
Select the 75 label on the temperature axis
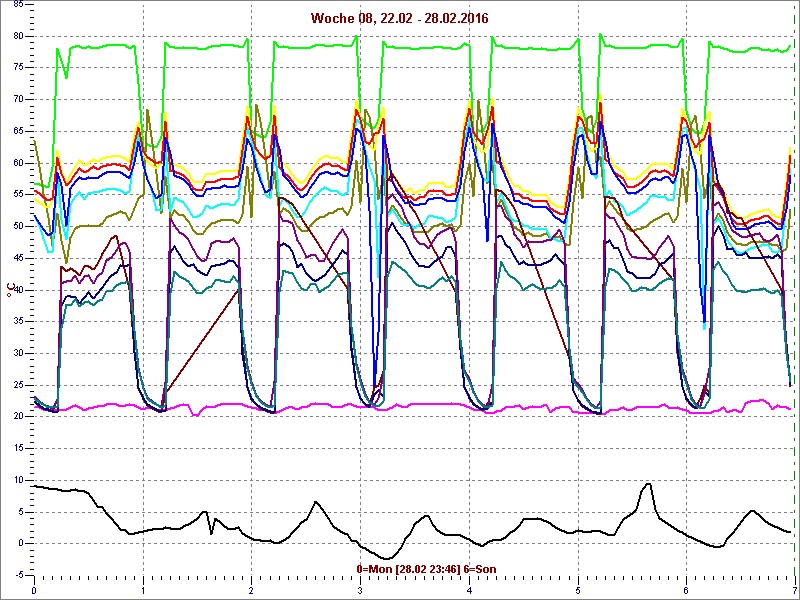point(18,68)
